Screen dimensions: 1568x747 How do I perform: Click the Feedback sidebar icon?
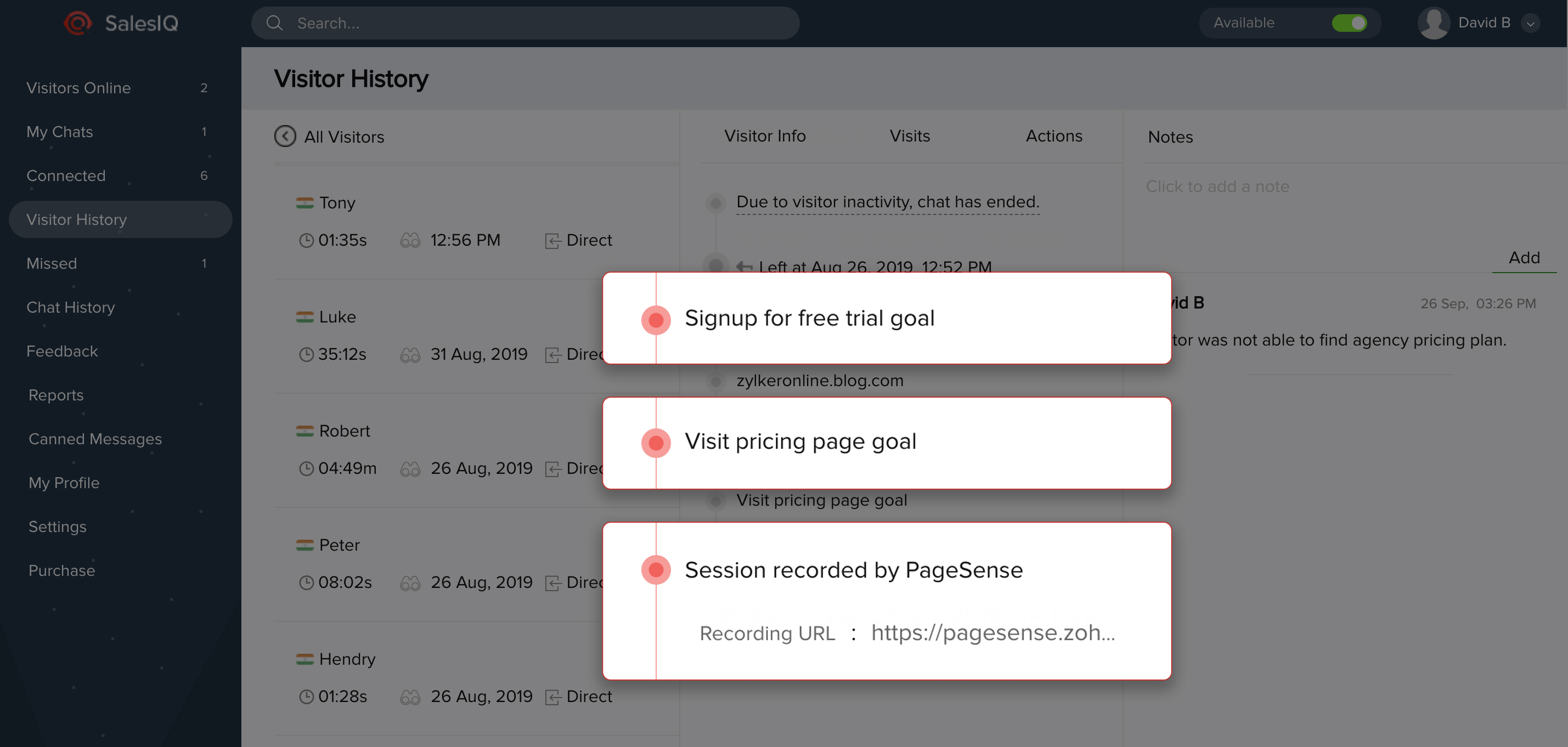pos(61,350)
